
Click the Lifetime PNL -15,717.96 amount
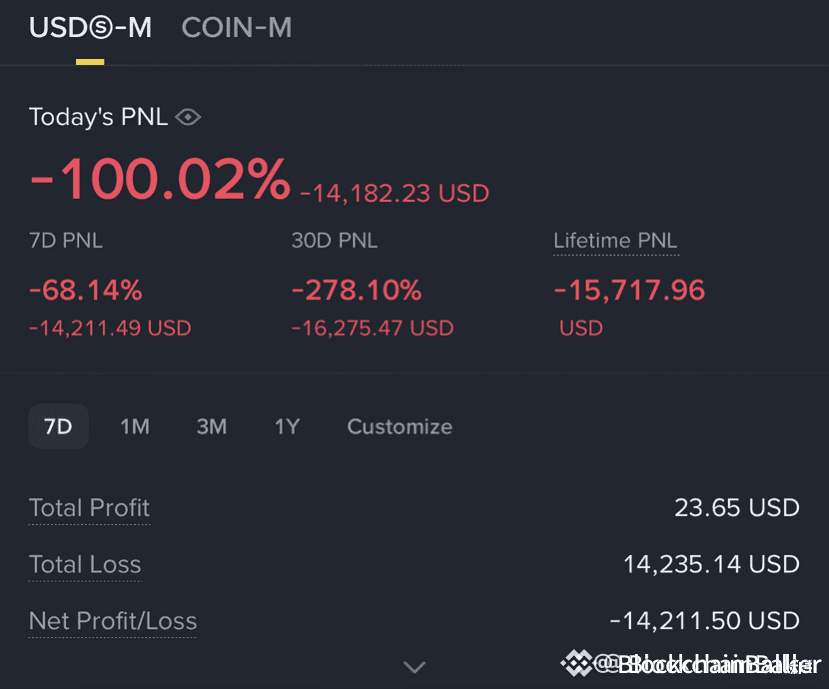point(629,291)
